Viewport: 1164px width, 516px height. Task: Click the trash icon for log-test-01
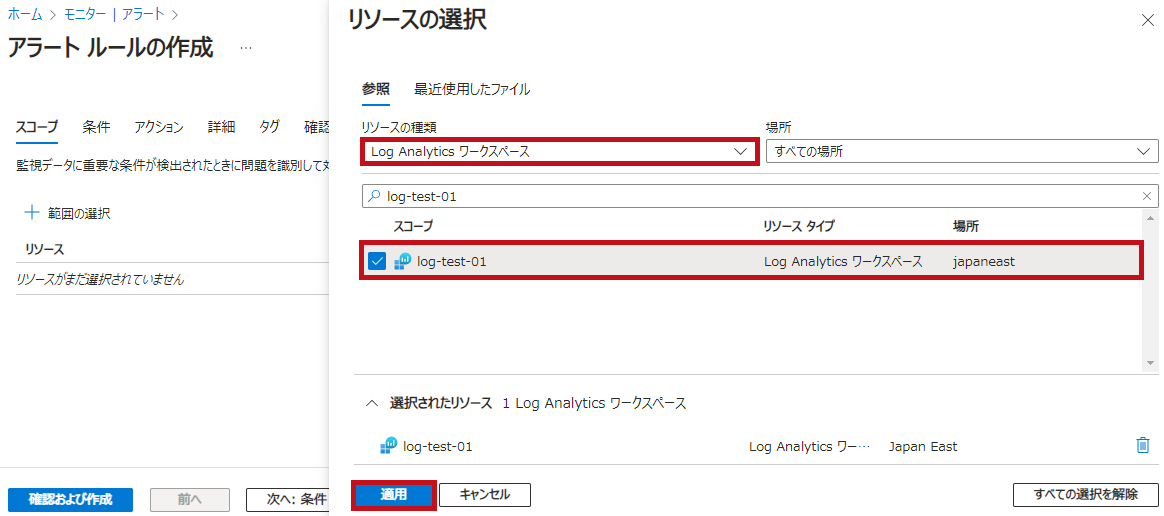(x=1142, y=445)
